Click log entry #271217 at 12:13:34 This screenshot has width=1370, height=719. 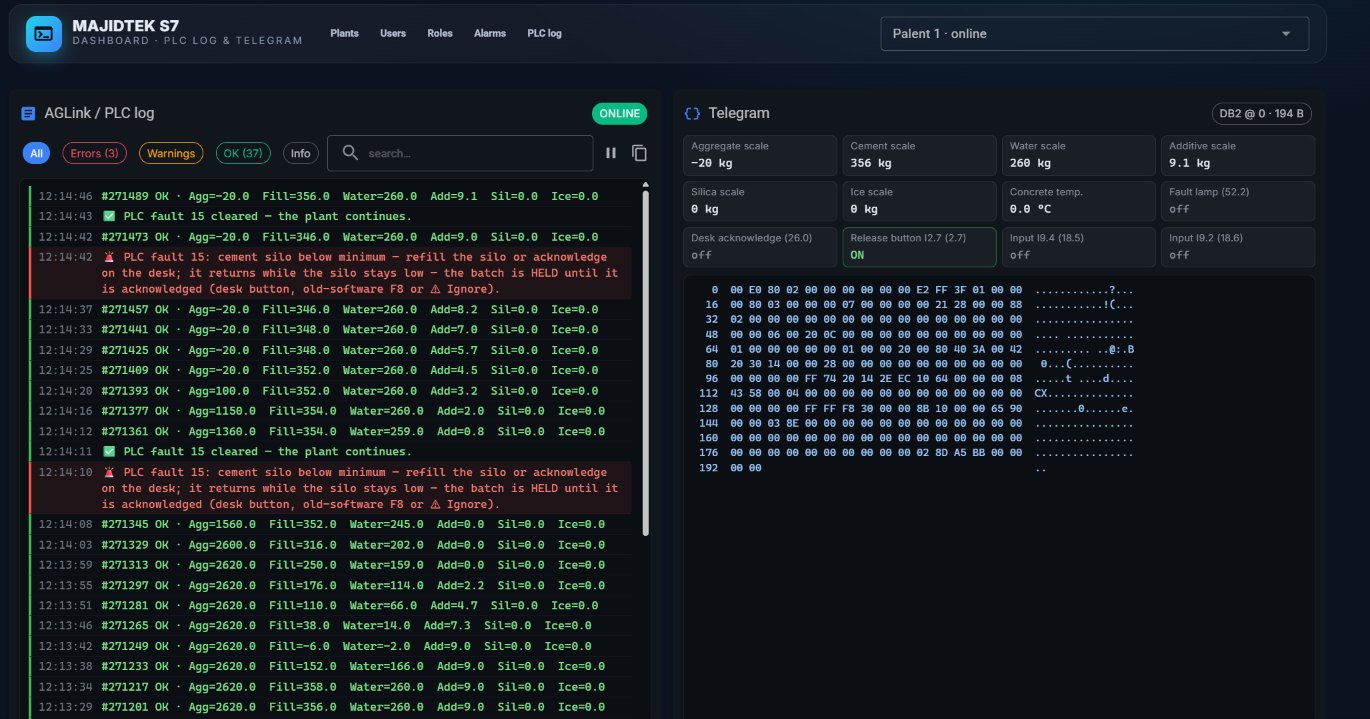point(330,687)
